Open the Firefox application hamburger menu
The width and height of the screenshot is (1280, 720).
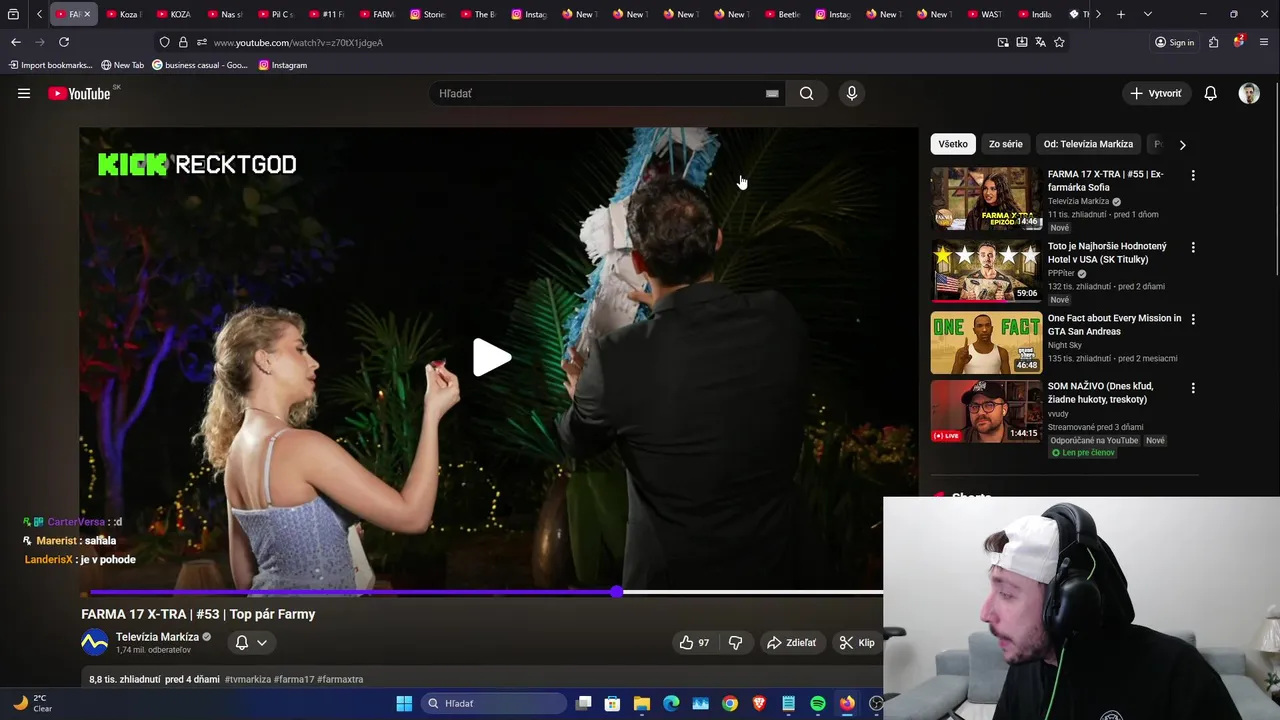[1264, 42]
